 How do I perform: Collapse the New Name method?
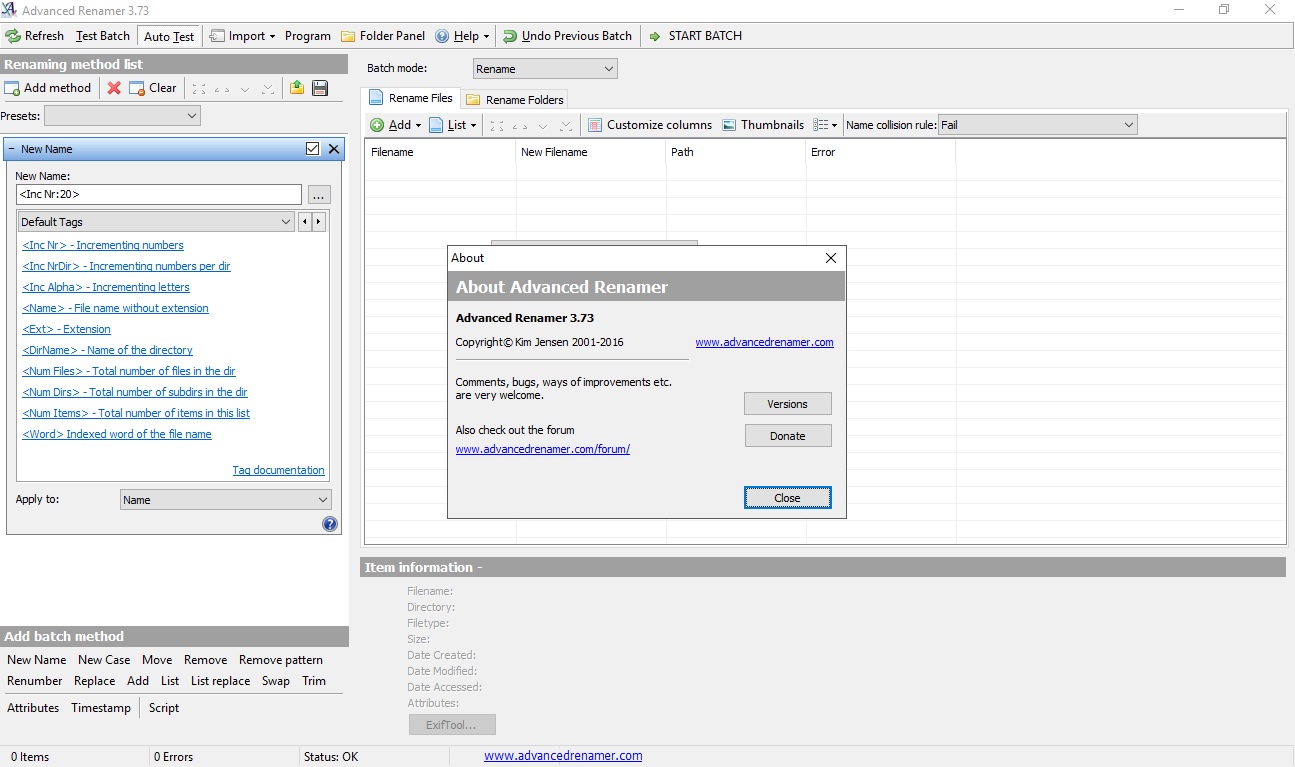11,149
